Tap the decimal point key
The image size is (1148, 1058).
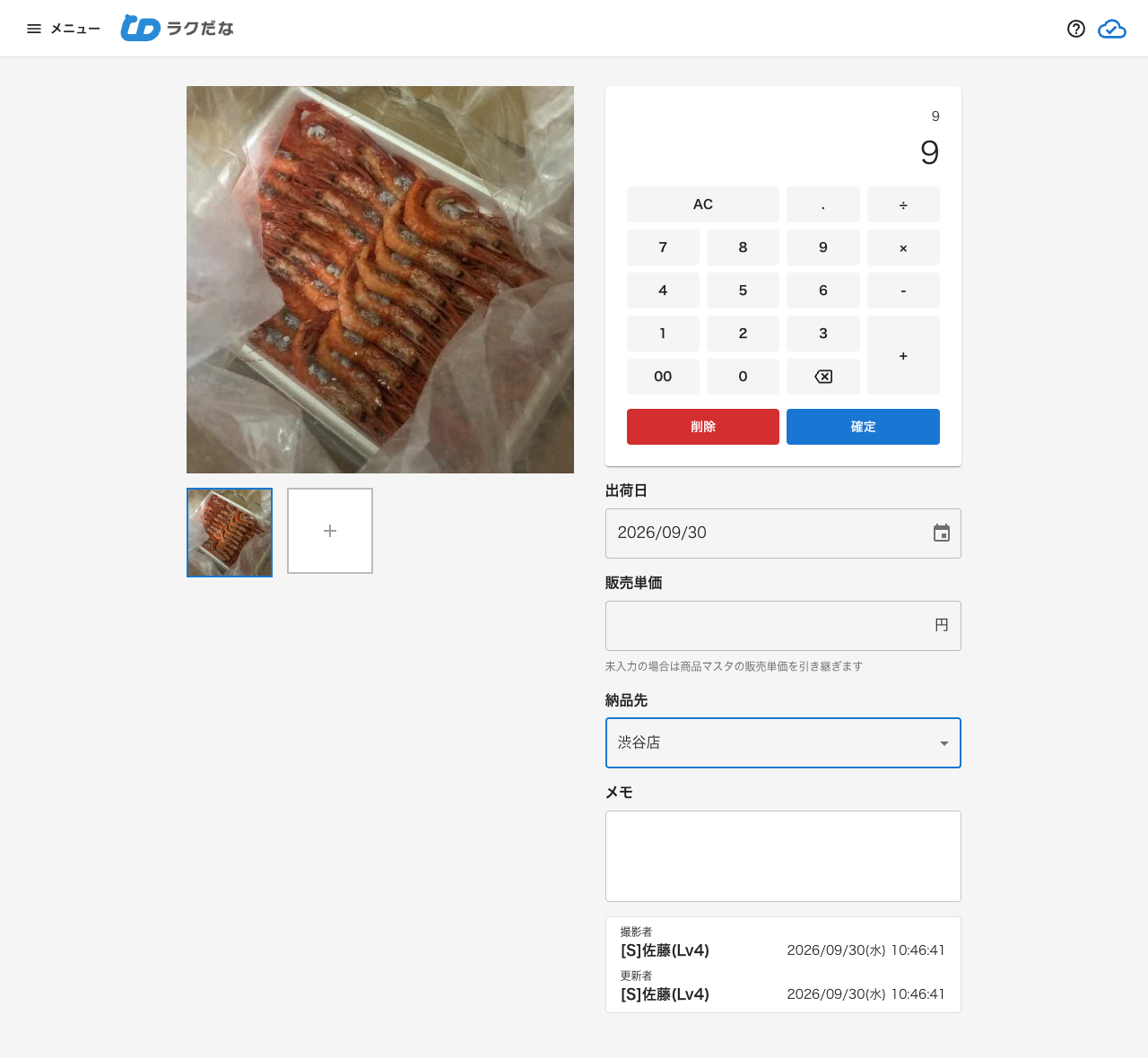tap(823, 204)
